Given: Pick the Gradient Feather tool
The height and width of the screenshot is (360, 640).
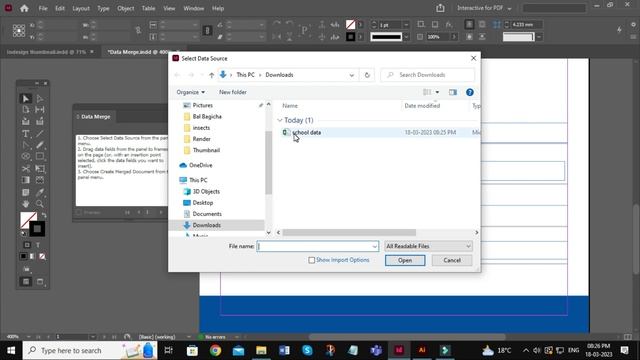Looking at the screenshot, I should coord(40,180).
